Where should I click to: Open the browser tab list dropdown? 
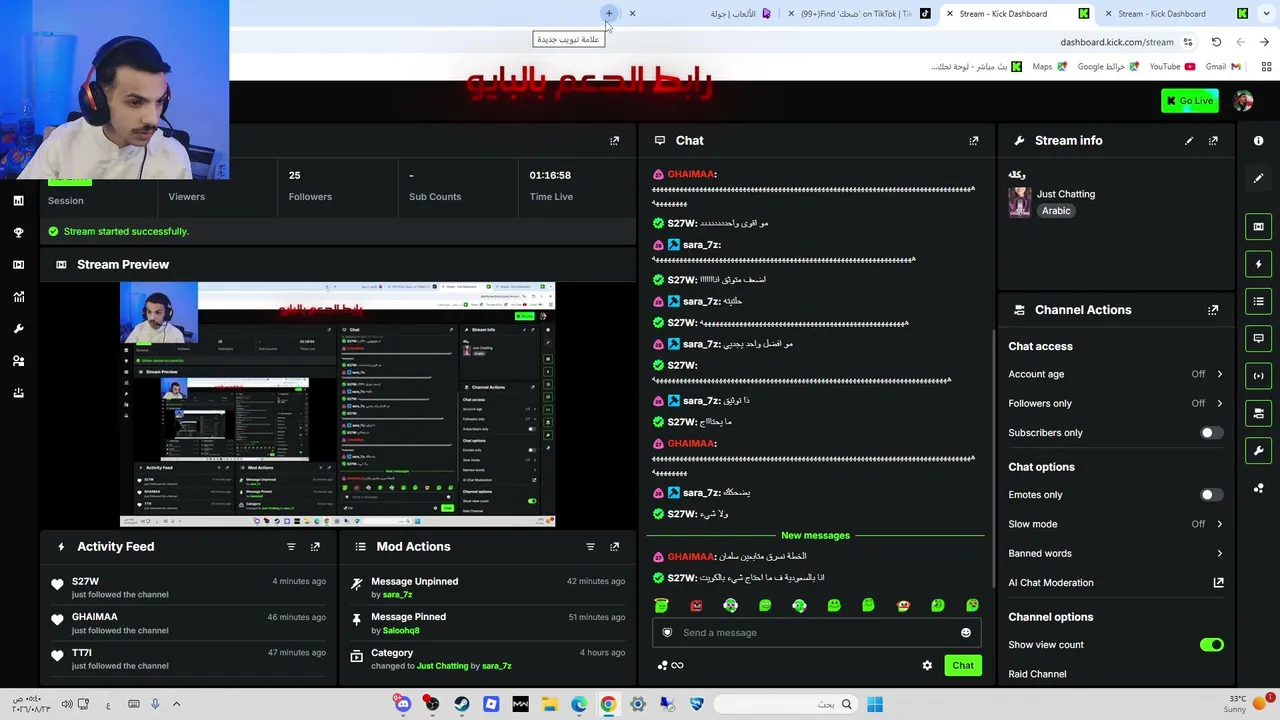pos(1266,14)
